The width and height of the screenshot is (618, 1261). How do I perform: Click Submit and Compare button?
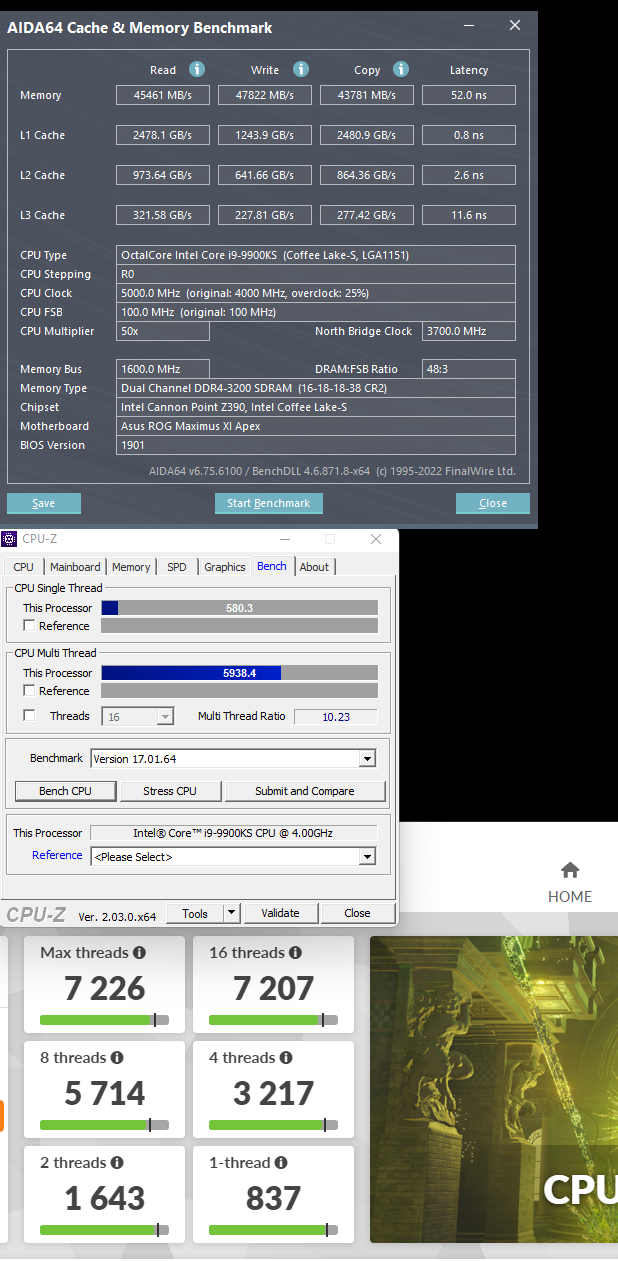pyautogui.click(x=305, y=791)
